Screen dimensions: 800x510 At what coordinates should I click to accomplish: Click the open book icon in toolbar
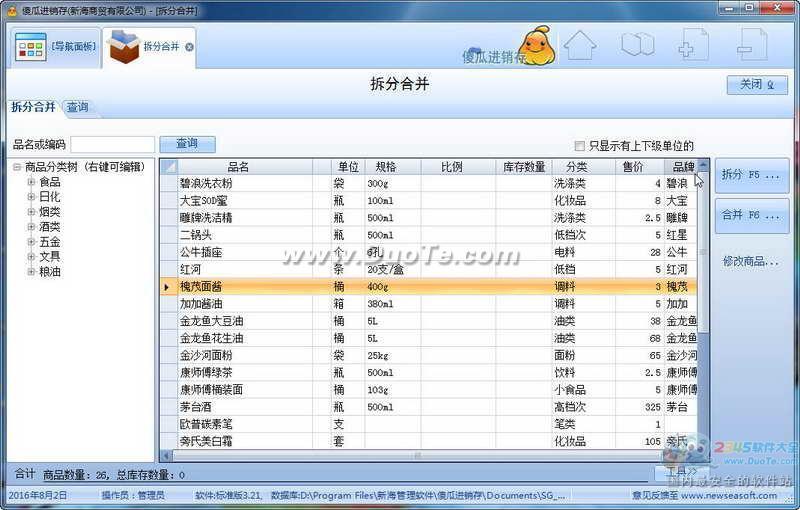[x=637, y=45]
